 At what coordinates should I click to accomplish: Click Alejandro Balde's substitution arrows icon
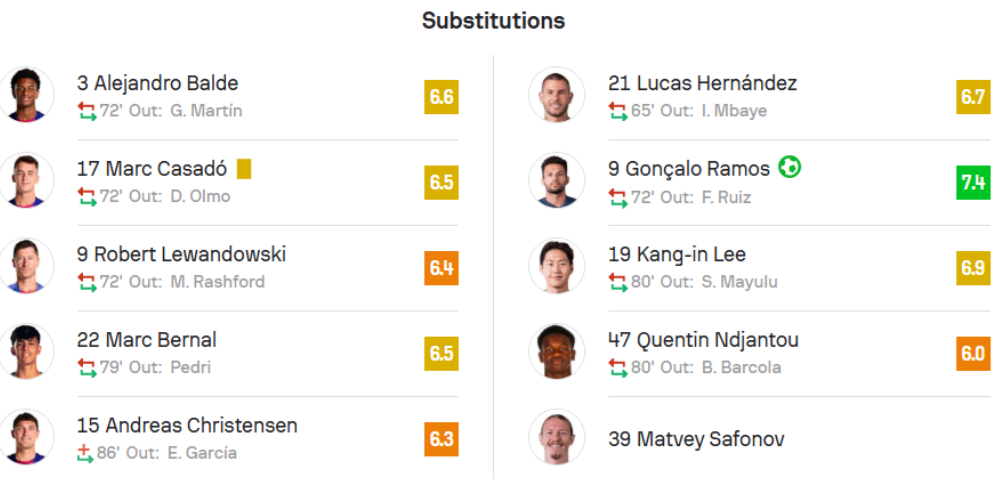tap(86, 111)
